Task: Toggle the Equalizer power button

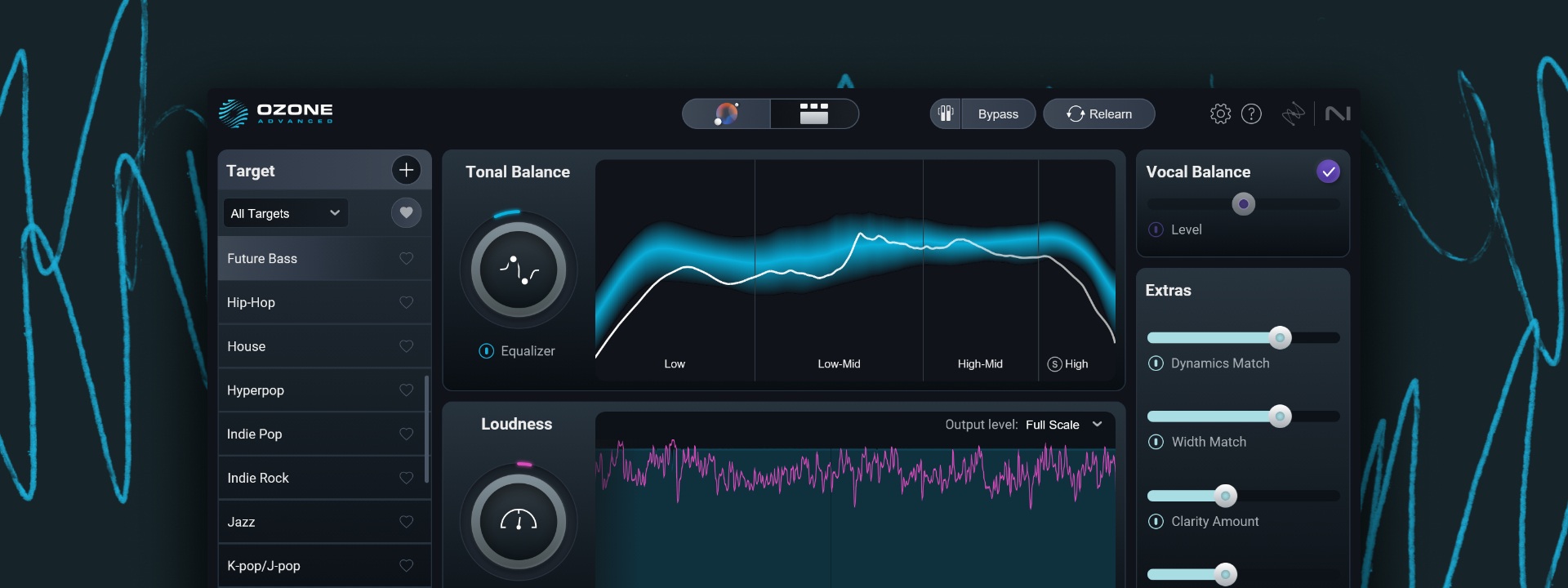Action: pyautogui.click(x=486, y=351)
